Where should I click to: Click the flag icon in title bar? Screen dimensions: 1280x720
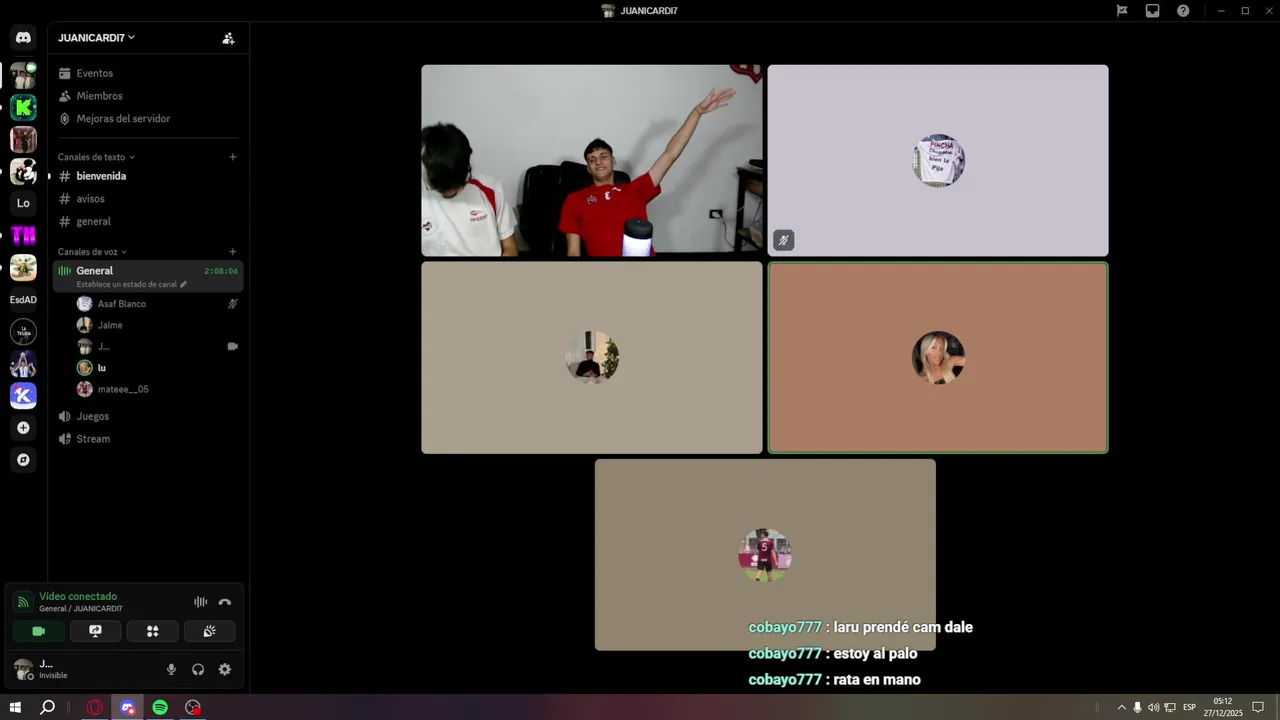(x=1122, y=11)
